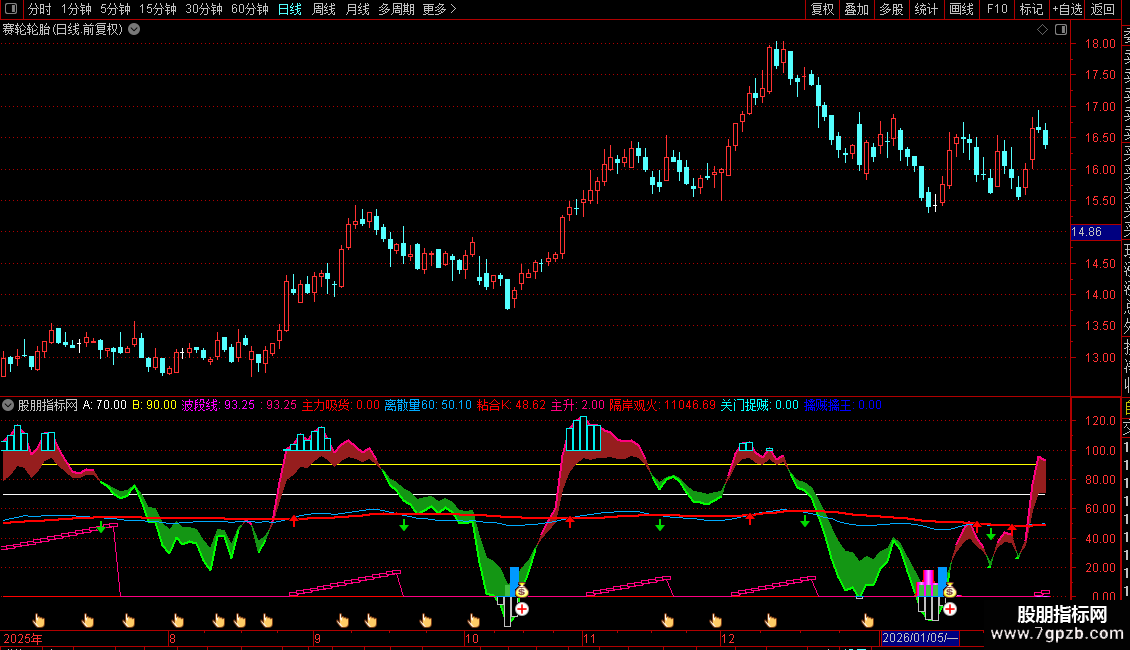Click the money bag signal icon near January
Viewport: 1130px width, 650px height.
tap(950, 590)
